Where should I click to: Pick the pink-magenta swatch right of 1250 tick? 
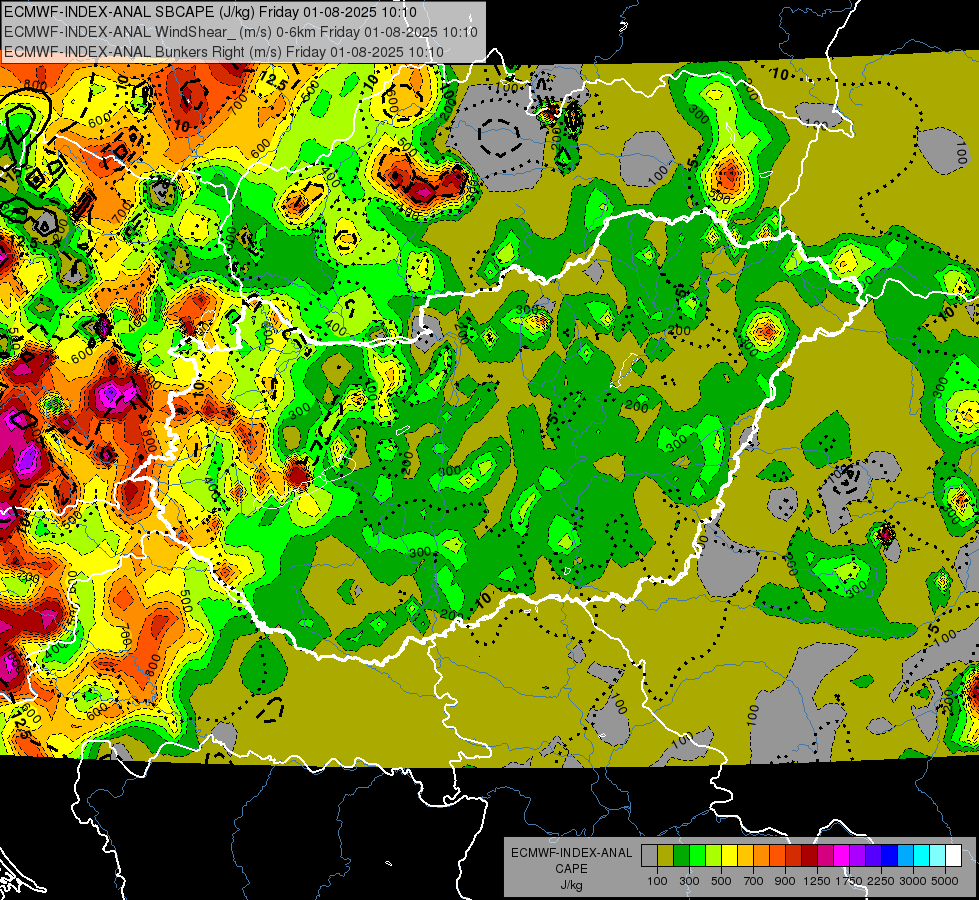click(x=825, y=855)
